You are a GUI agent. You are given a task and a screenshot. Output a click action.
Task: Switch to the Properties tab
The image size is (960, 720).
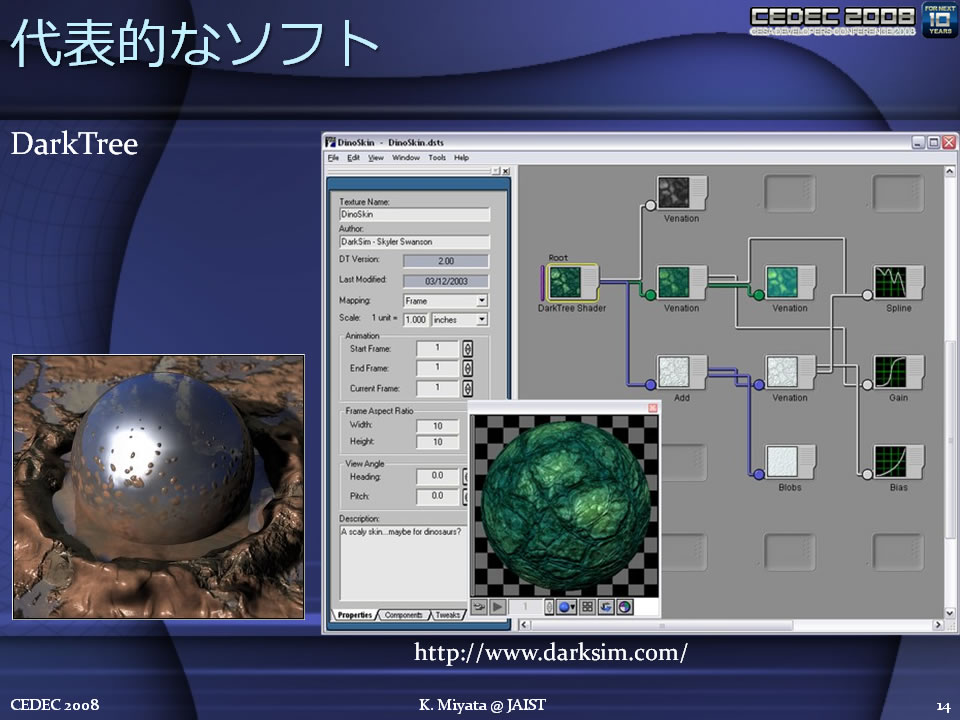point(355,615)
